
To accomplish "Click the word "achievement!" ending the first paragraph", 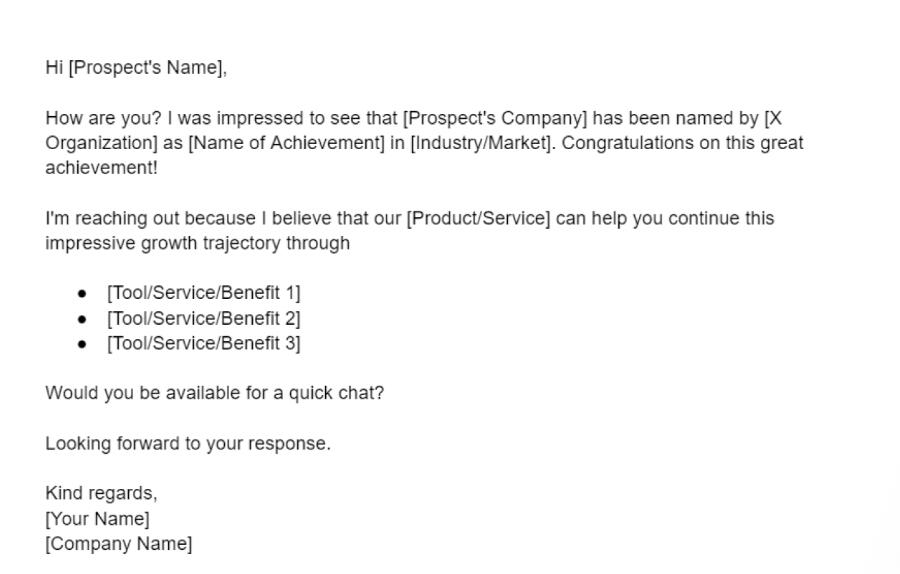I will coord(101,168).
